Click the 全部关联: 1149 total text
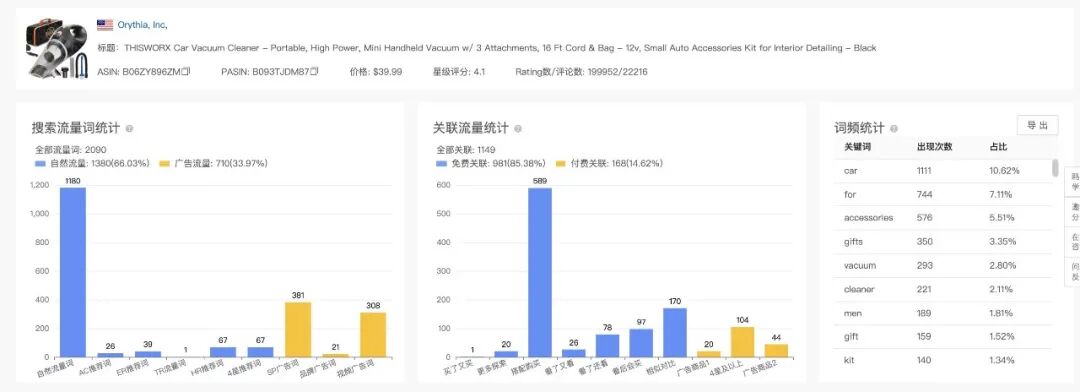 click(466, 149)
